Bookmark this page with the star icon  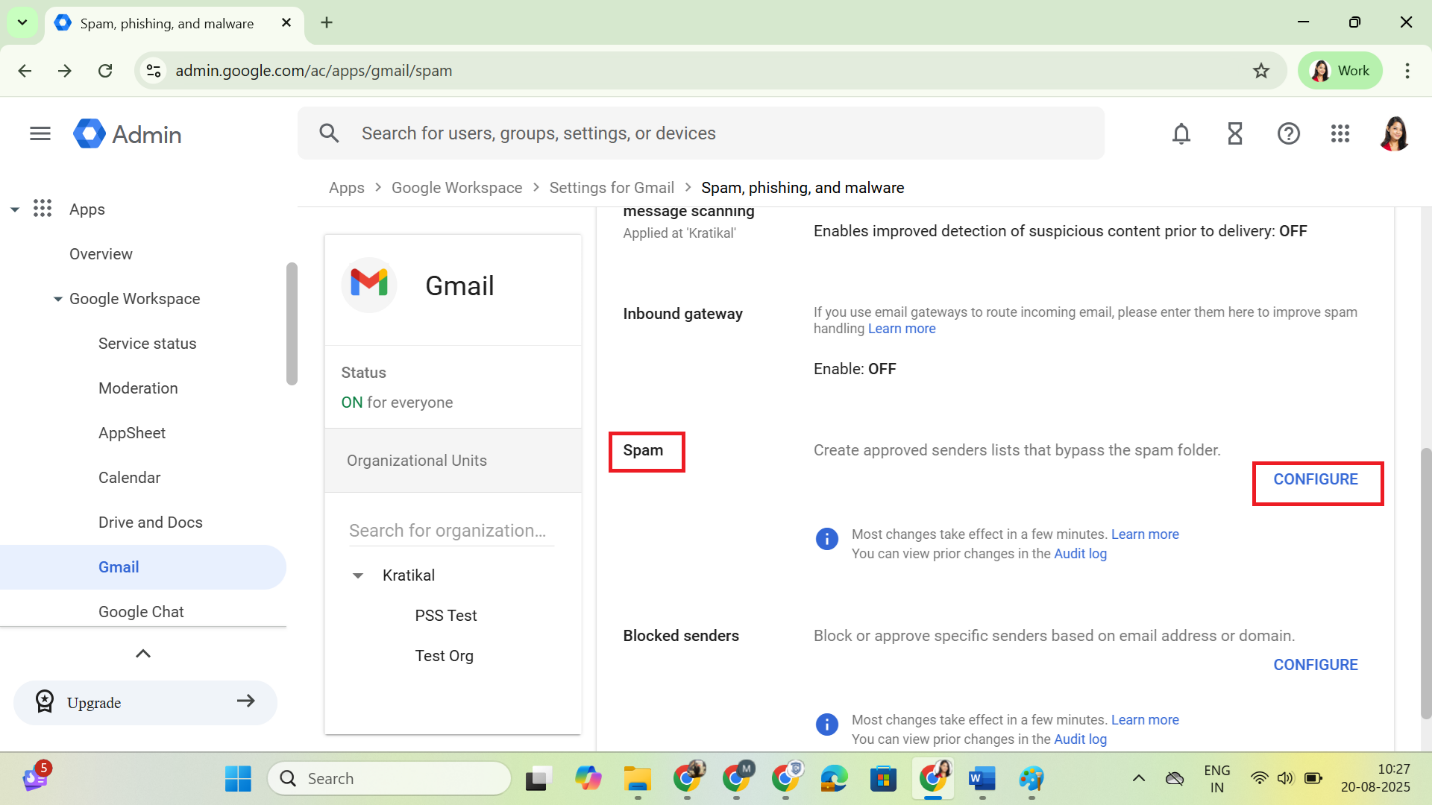(1261, 71)
